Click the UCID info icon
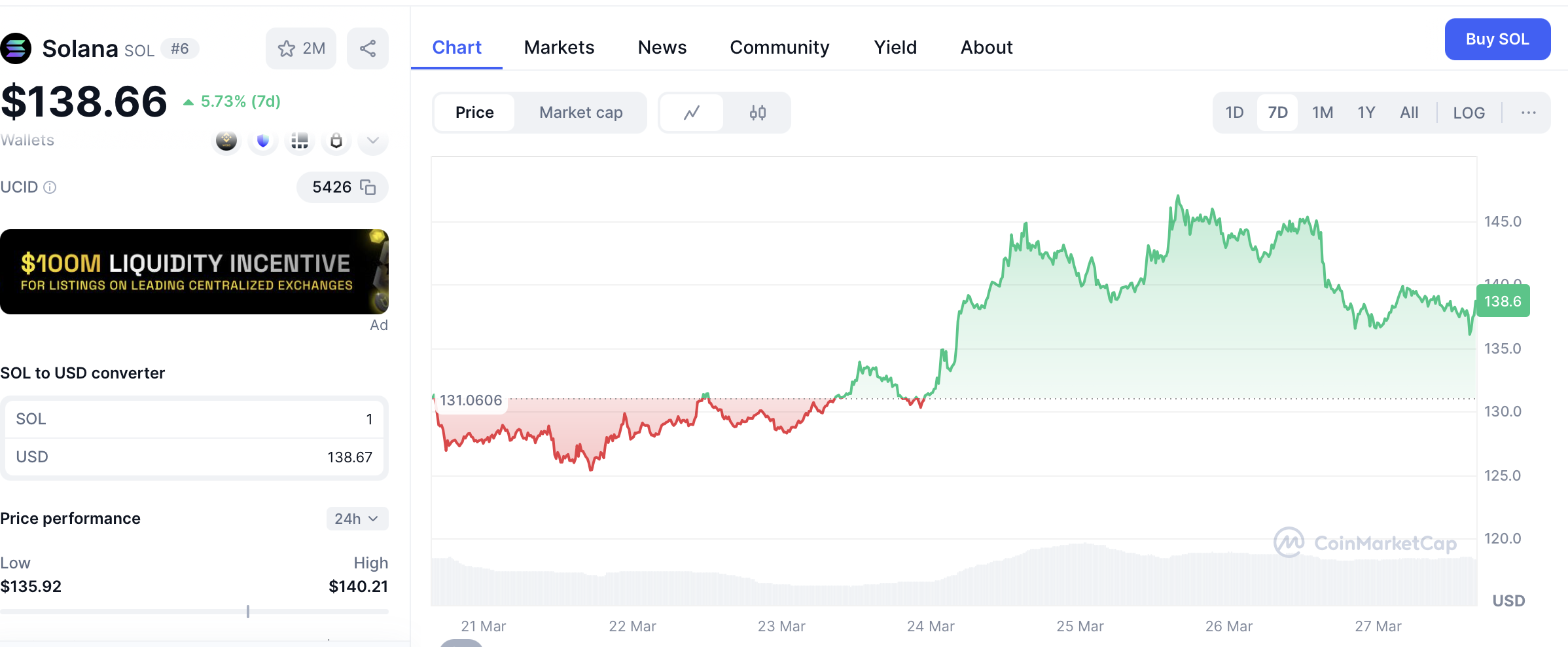 point(50,188)
